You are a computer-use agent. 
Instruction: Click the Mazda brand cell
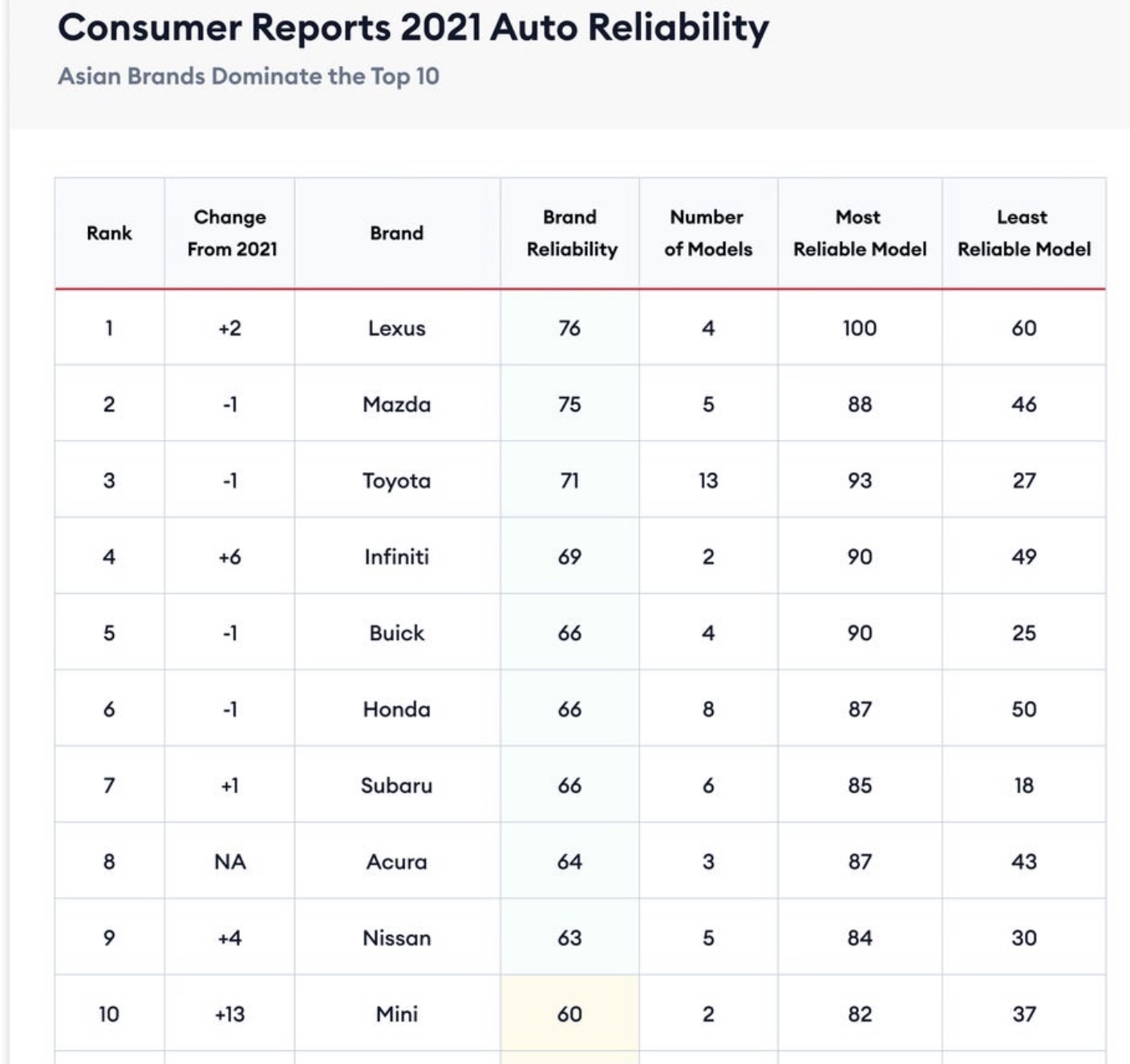coord(396,404)
